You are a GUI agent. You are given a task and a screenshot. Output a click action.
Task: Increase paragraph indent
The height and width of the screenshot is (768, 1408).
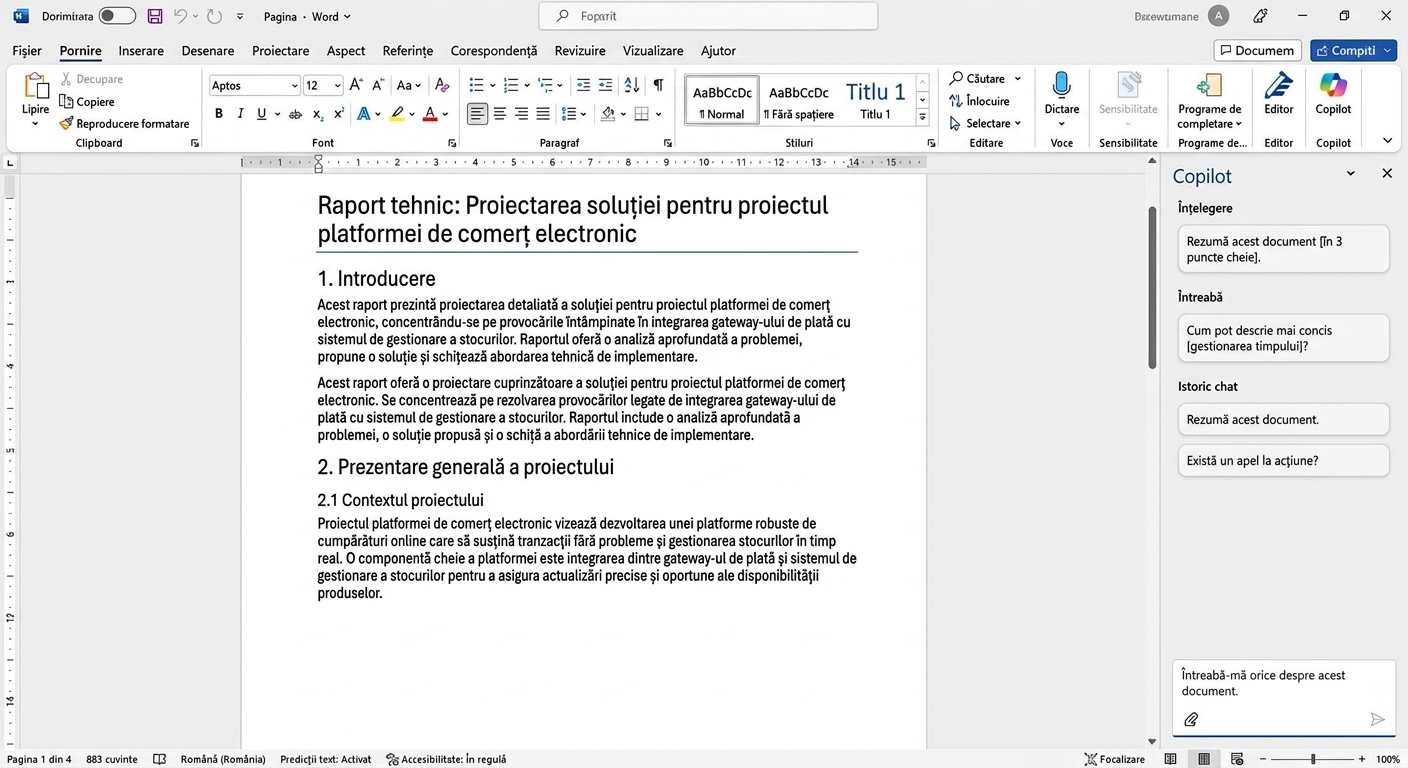607,85
